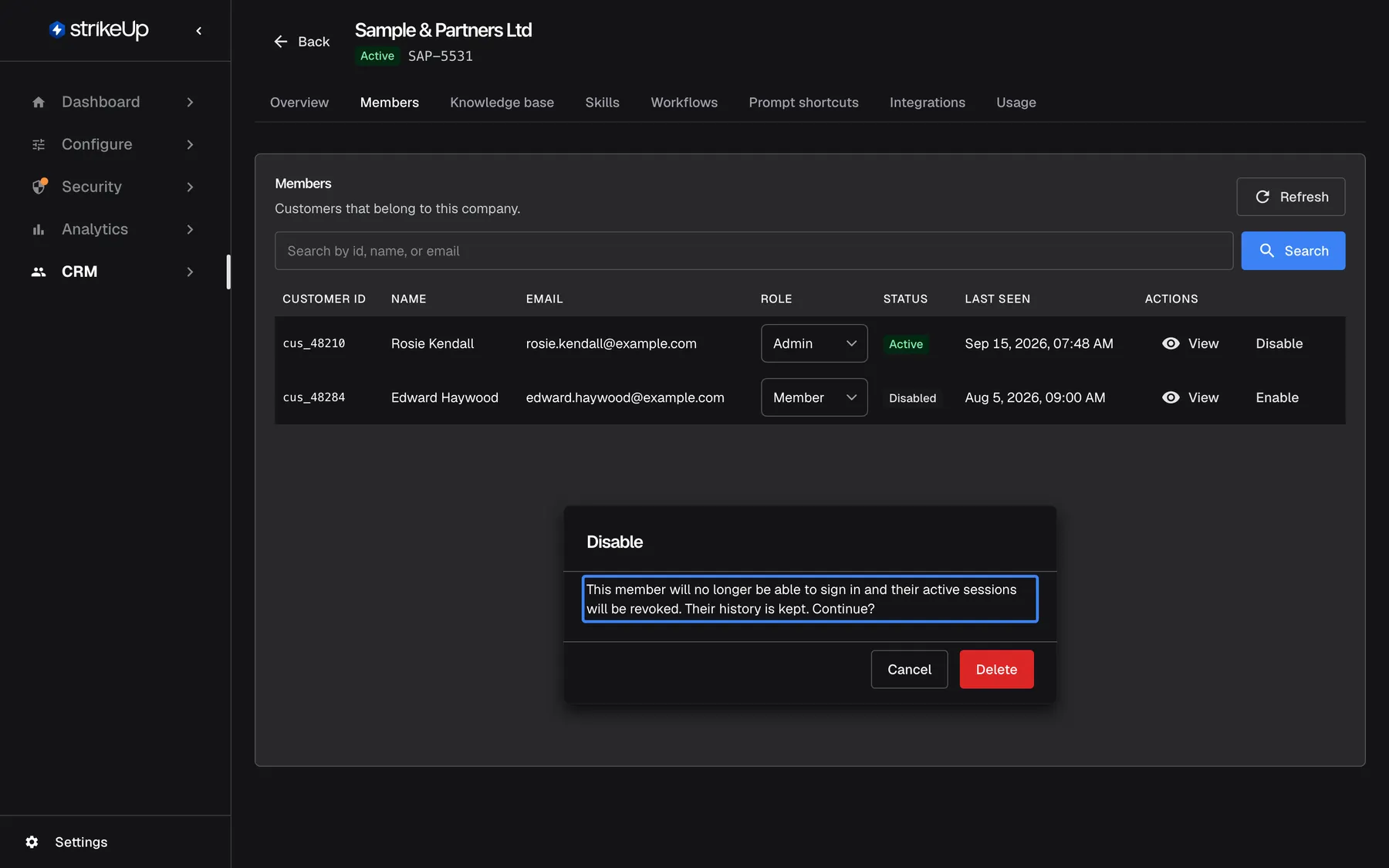Collapse the sidebar with the chevron
1389x868 pixels.
(x=199, y=31)
